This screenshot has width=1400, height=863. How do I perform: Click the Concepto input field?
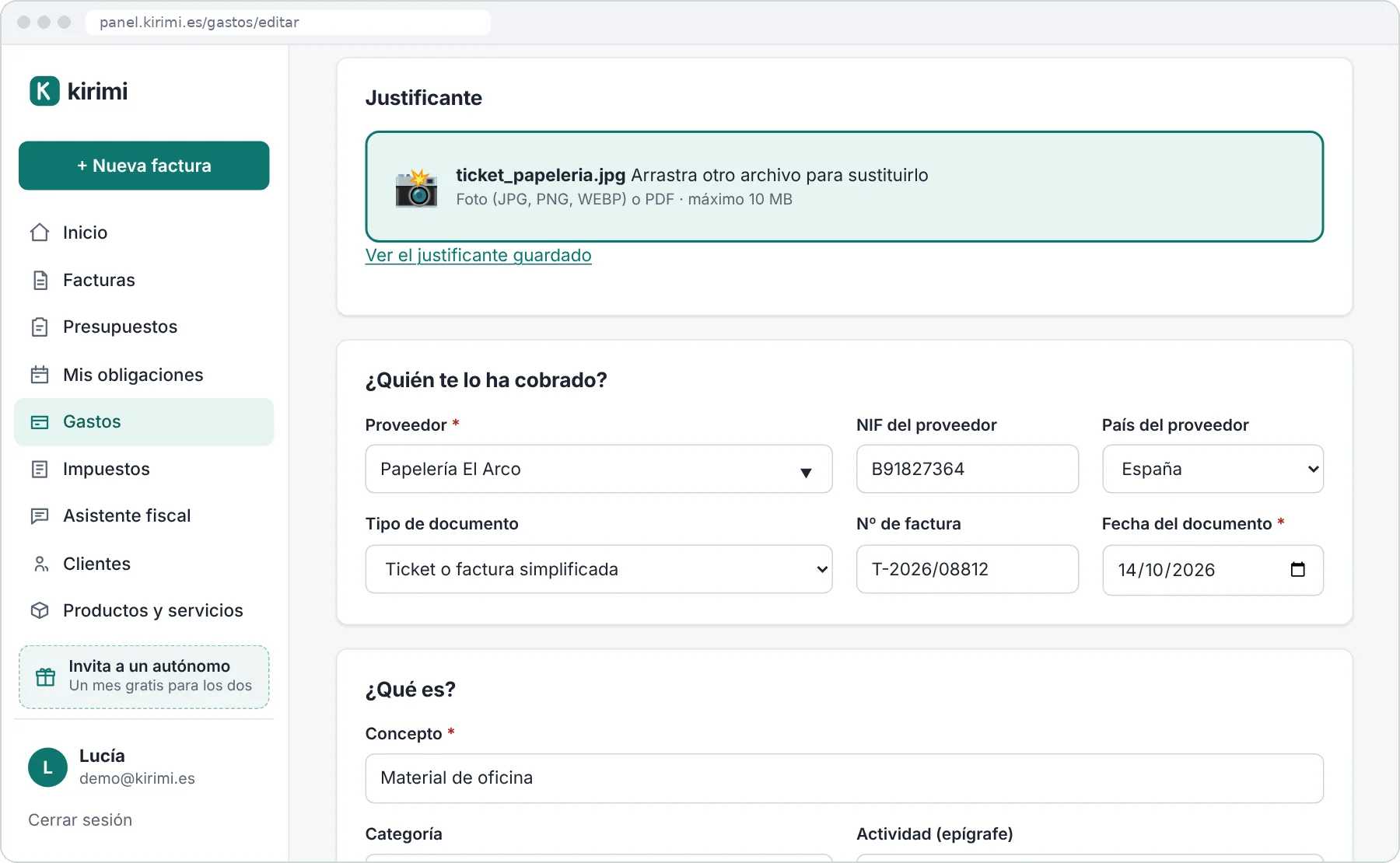(x=845, y=778)
